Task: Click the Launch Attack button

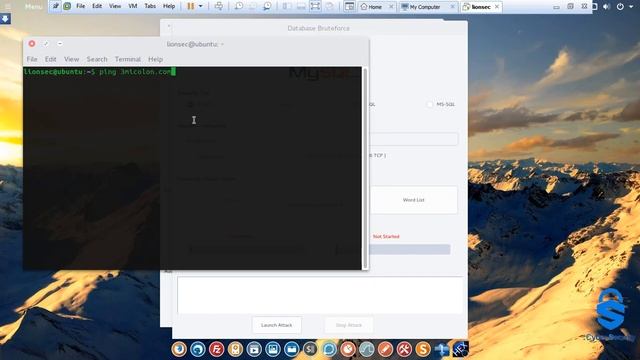Action: coord(277,325)
